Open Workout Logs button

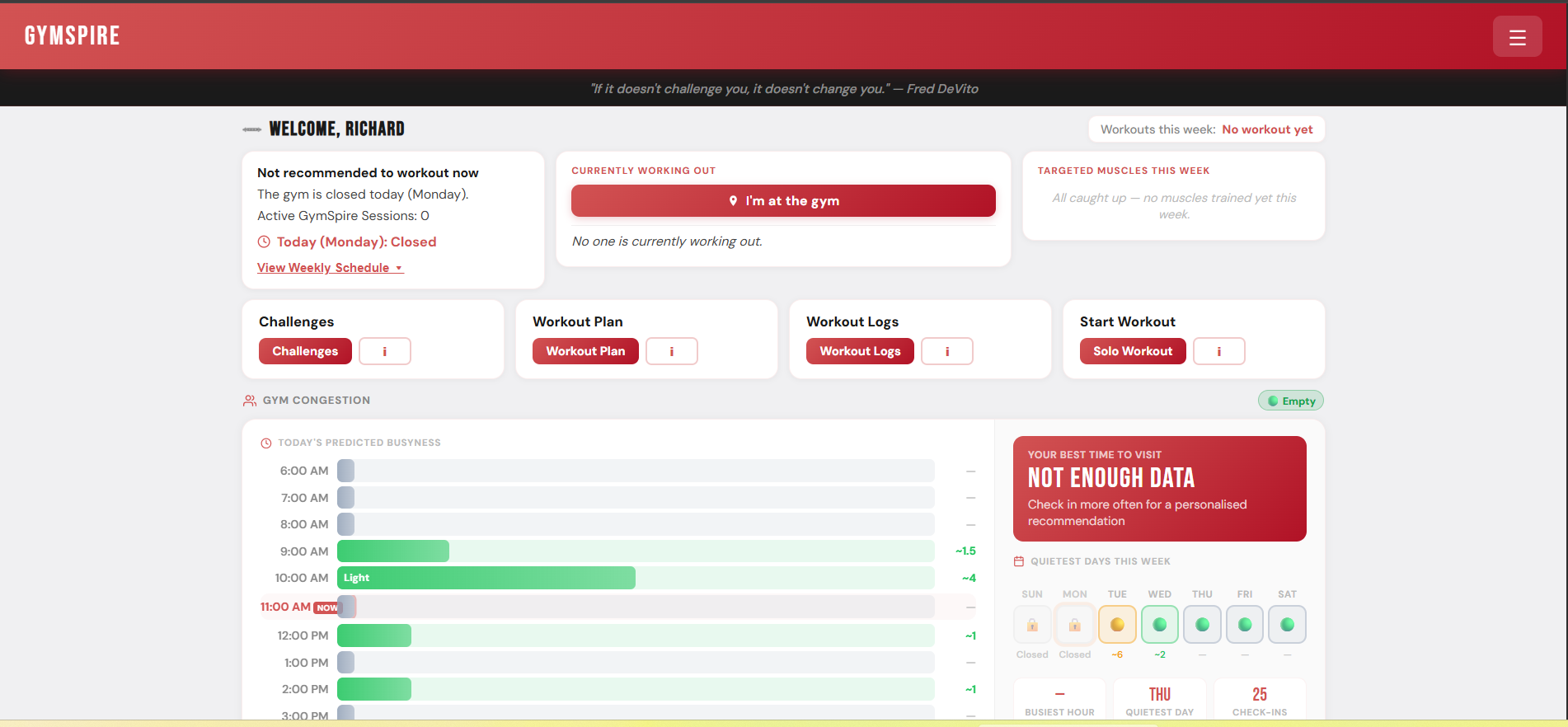tap(860, 351)
